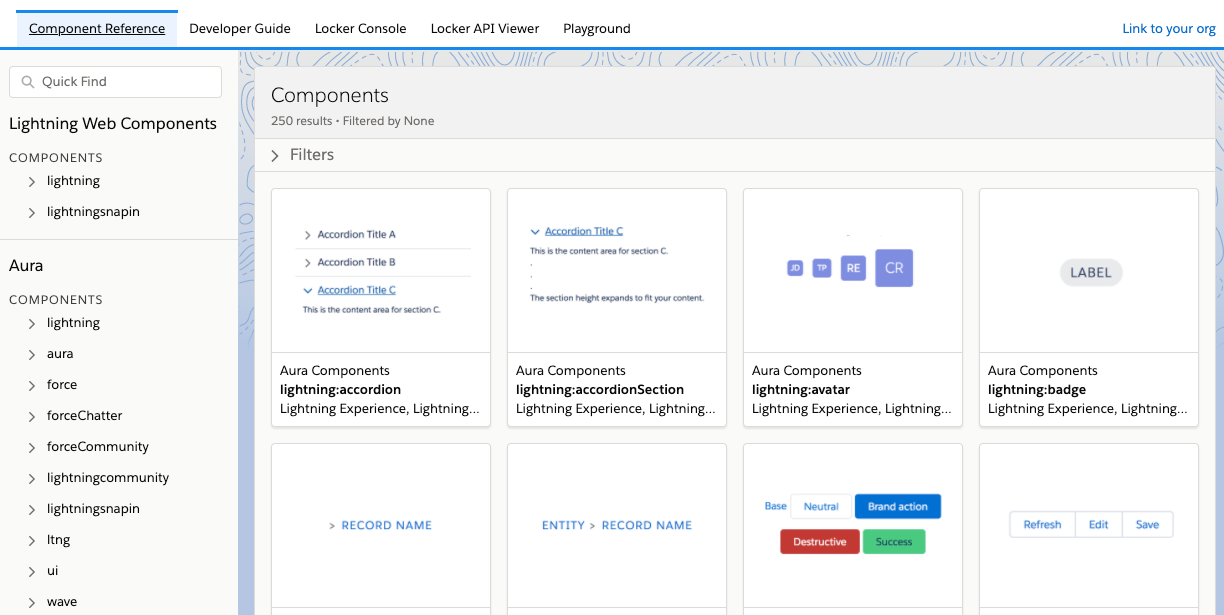Open the lightning:accordionSection component card
This screenshot has width=1224, height=615.
(x=617, y=307)
